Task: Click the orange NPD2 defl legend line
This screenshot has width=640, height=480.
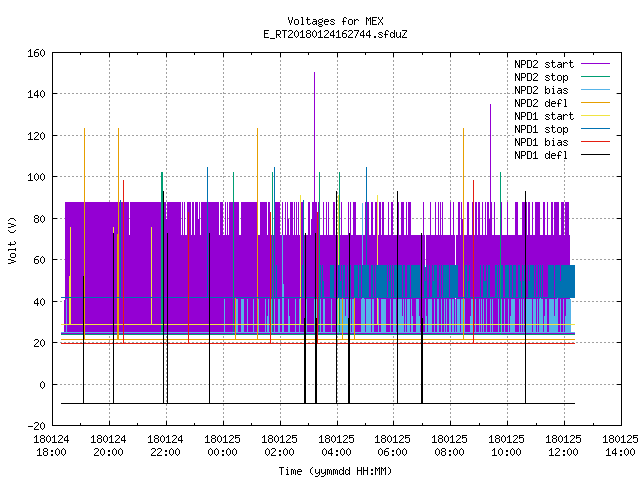Action: click(x=595, y=103)
